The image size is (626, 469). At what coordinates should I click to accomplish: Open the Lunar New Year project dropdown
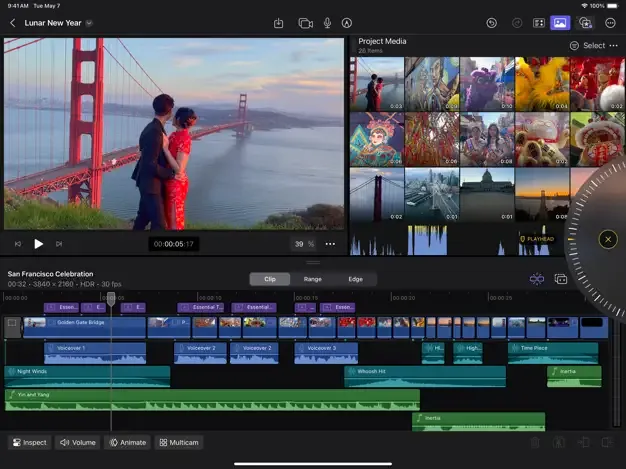pyautogui.click(x=89, y=23)
